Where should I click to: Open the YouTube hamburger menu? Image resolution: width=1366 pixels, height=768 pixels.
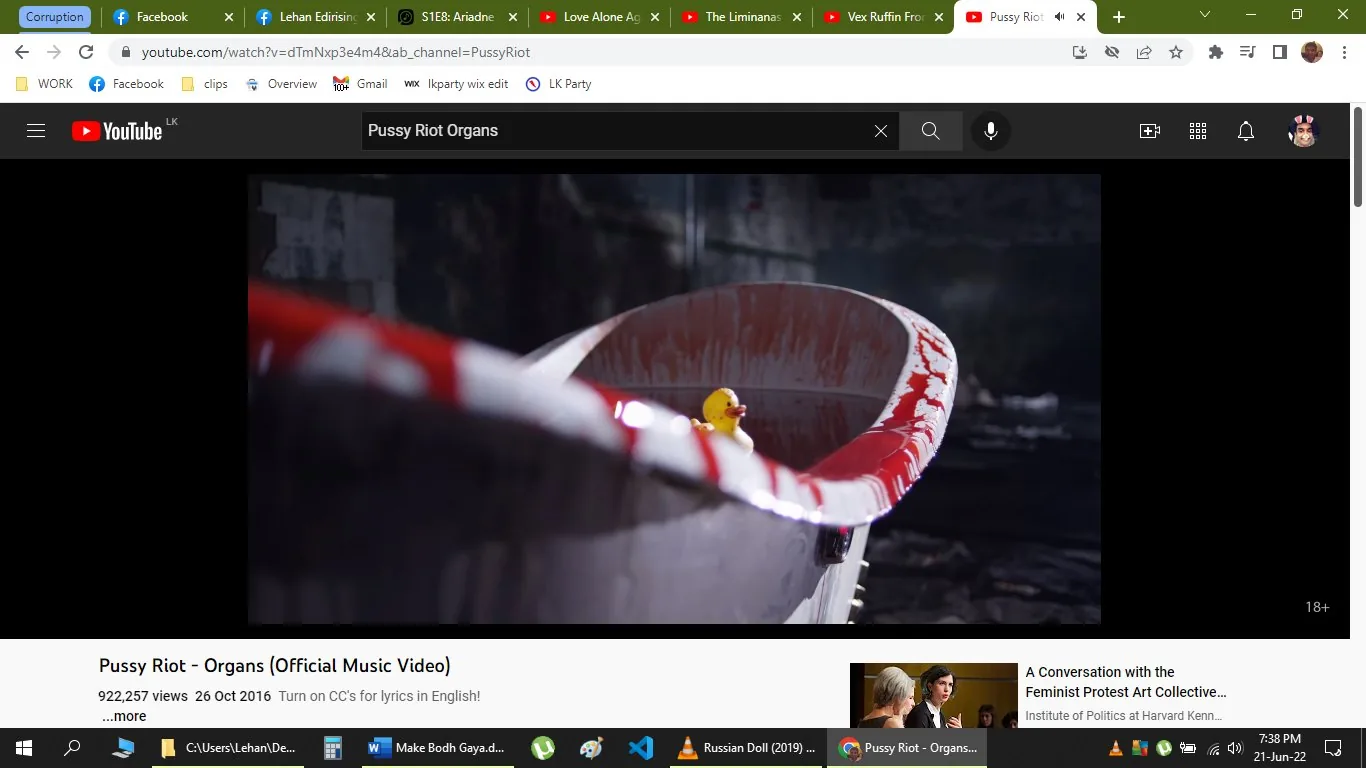(x=35, y=130)
